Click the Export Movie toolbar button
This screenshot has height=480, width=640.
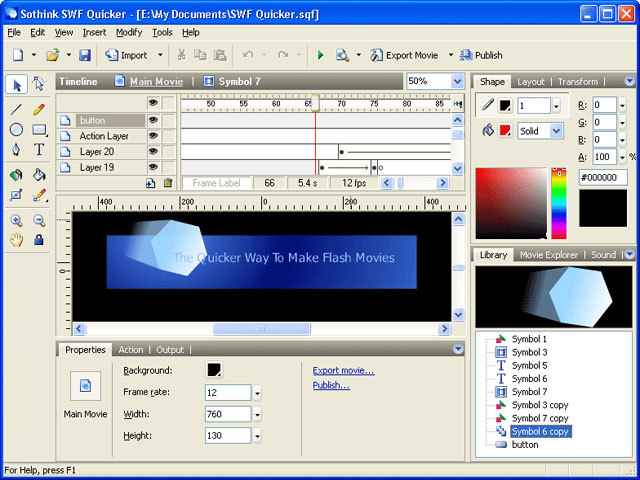point(404,55)
